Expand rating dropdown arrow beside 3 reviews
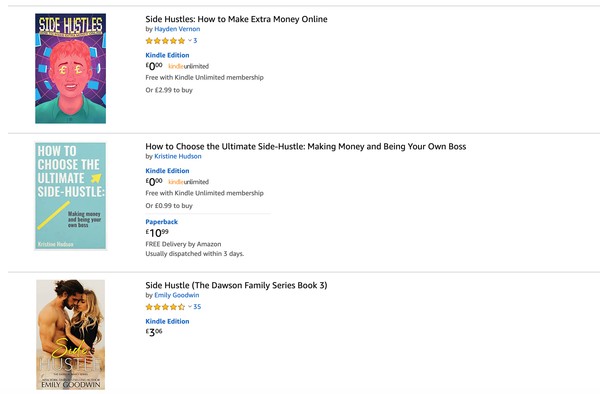The width and height of the screenshot is (600, 394). (190, 40)
